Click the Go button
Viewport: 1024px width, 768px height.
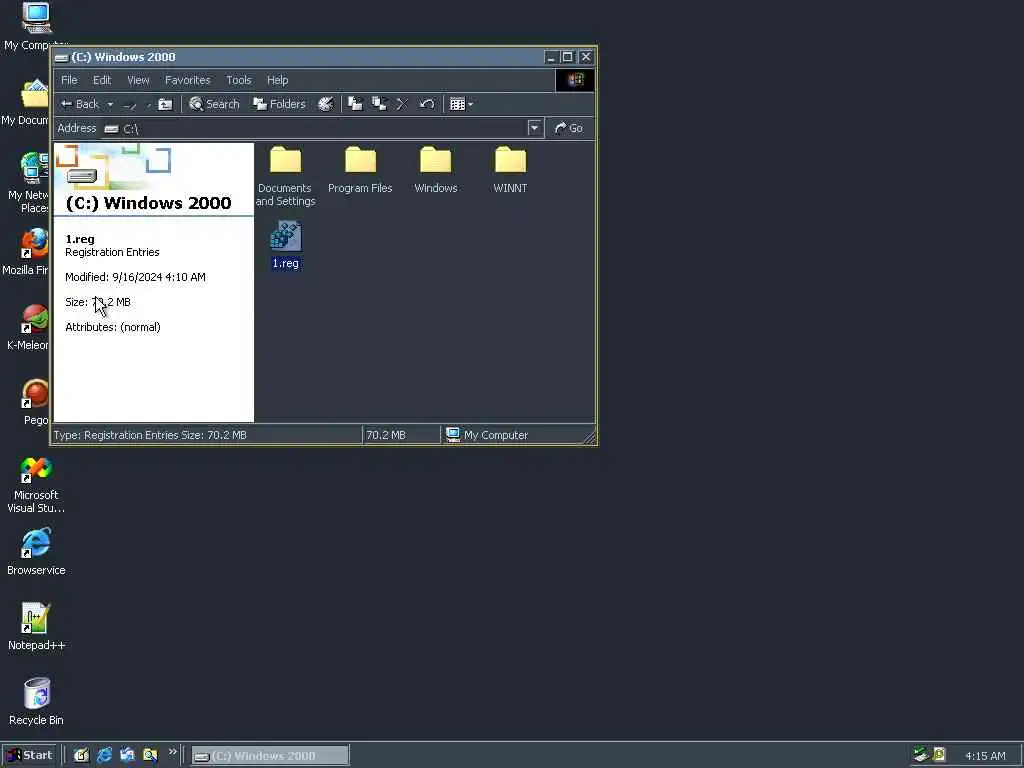point(569,128)
